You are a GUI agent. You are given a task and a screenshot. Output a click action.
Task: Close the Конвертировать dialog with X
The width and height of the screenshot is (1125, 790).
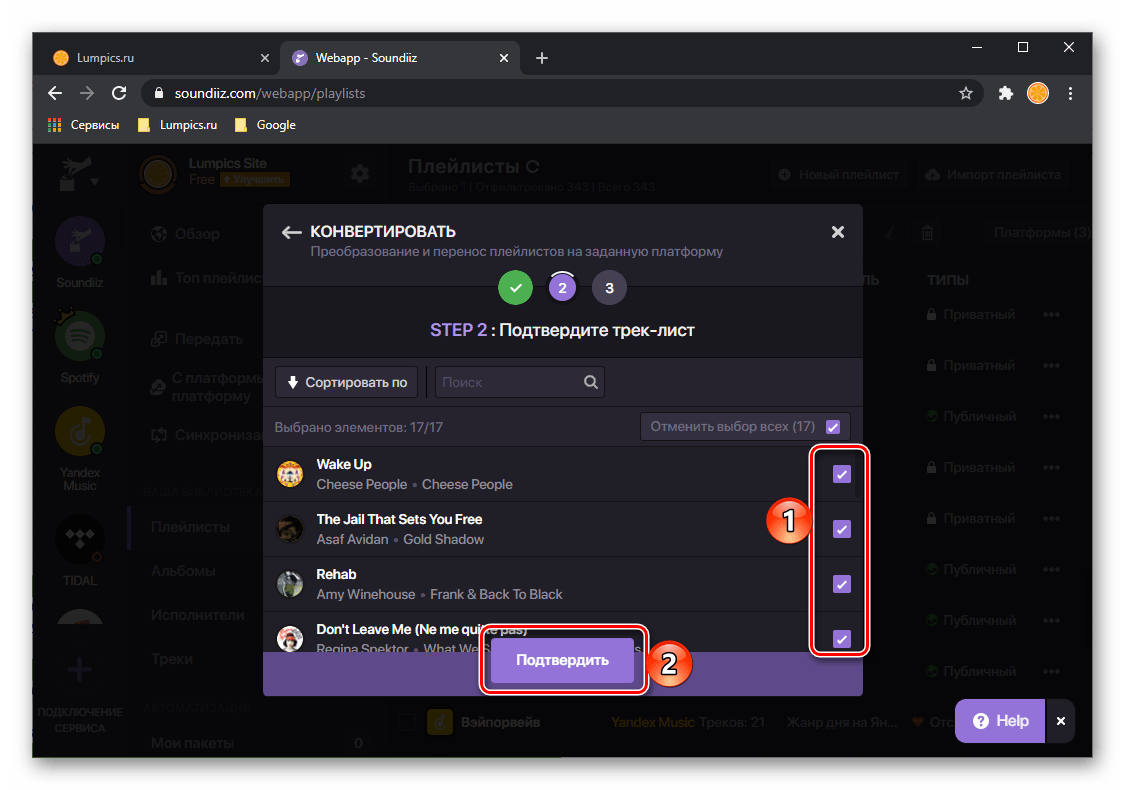pos(838,232)
